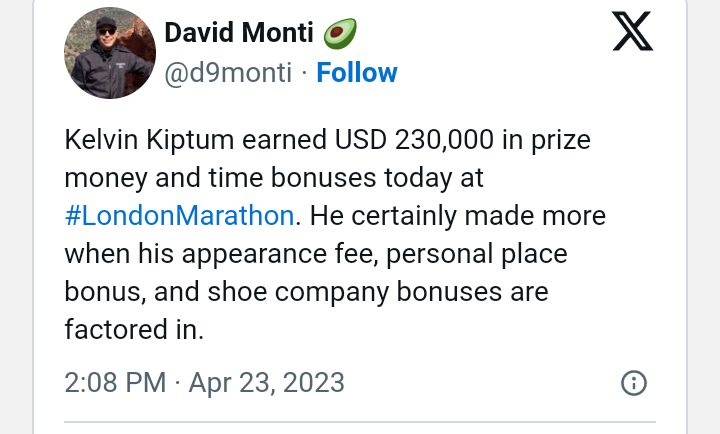
Task: Click the word "prize" in the tweet
Action: coord(558,140)
